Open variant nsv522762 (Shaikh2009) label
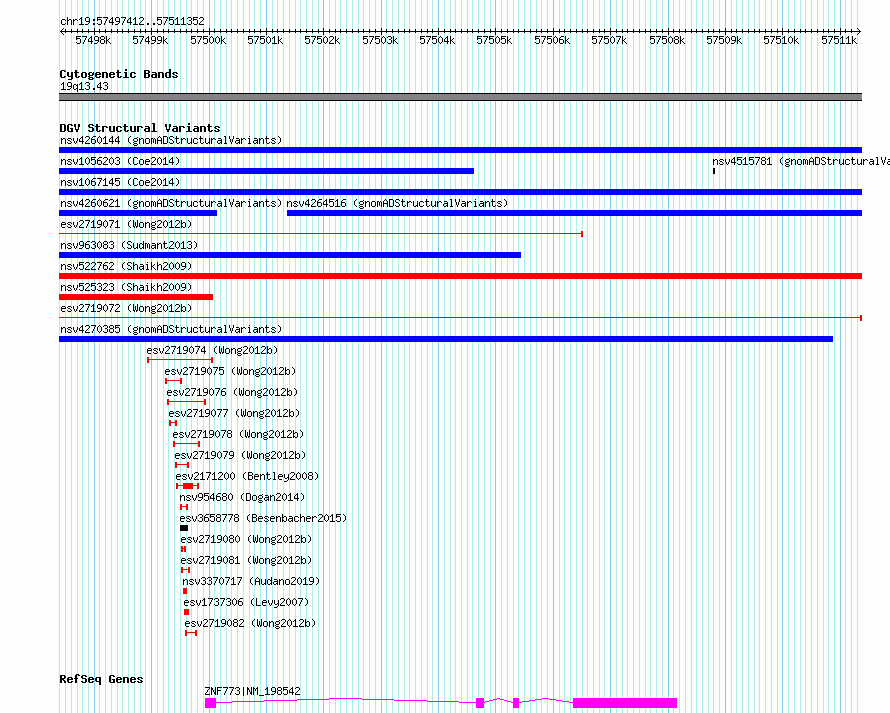Screen dimensions: 890x713 126,266
